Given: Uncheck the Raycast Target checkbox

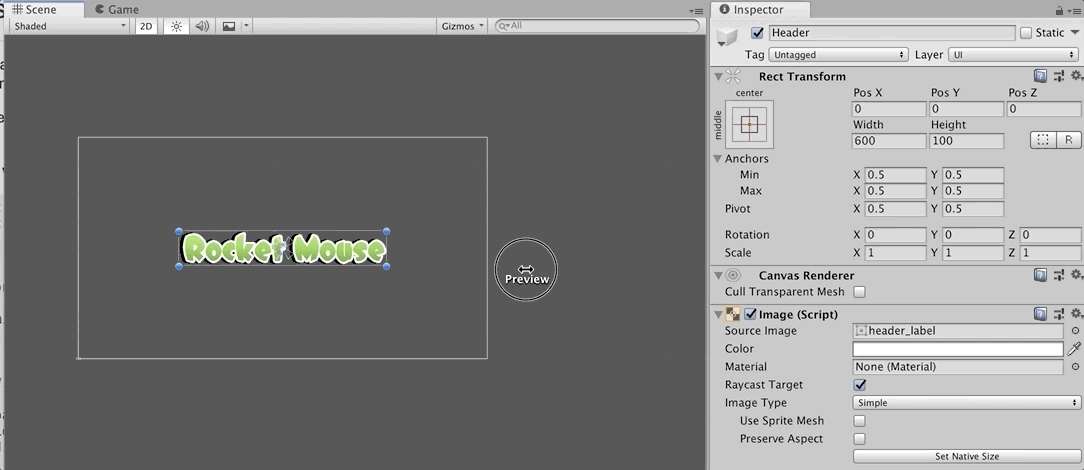Looking at the screenshot, I should point(860,385).
